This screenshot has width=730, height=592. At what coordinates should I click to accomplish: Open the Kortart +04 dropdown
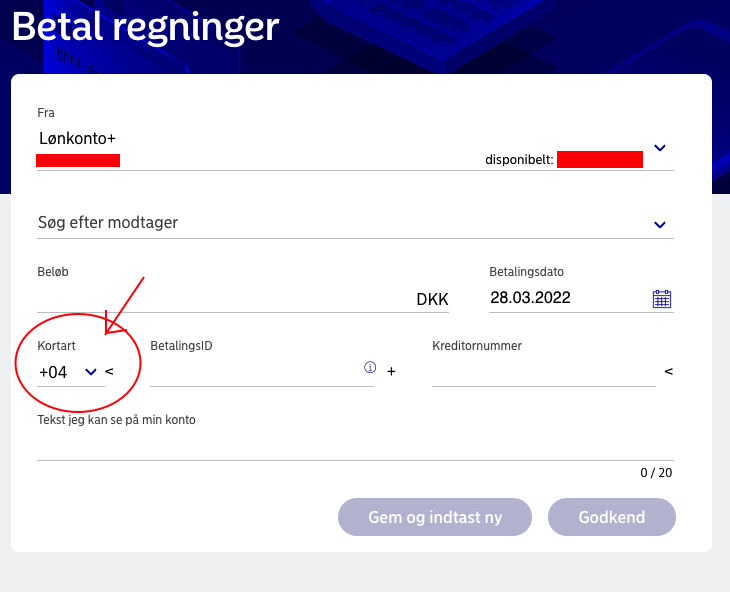point(71,372)
